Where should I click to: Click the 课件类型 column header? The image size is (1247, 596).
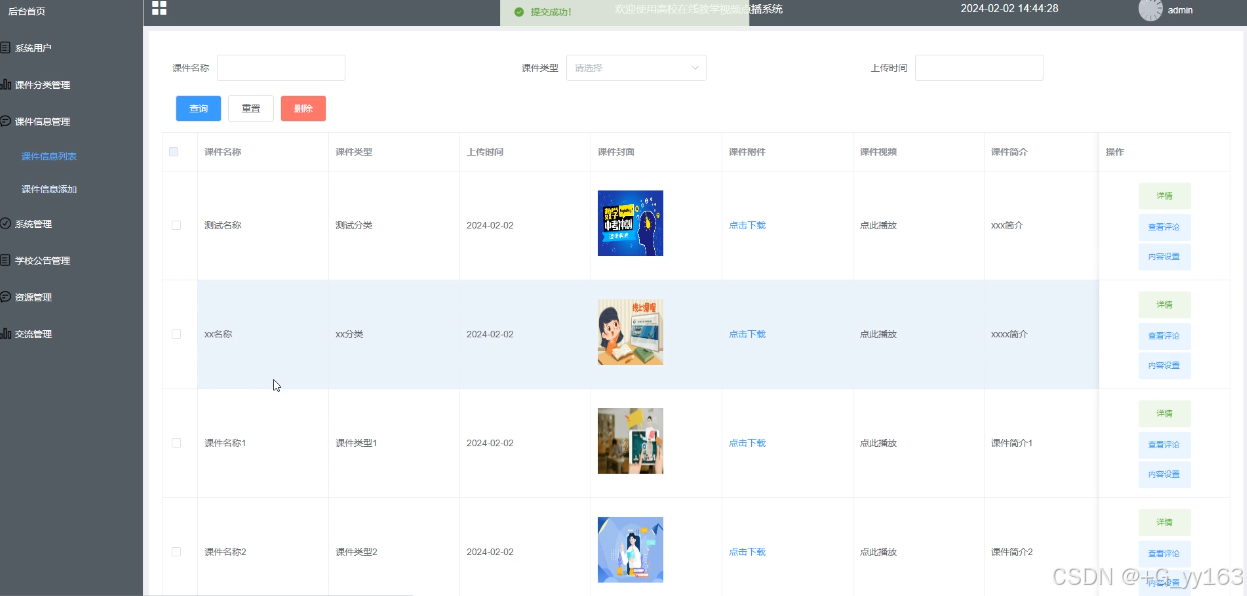click(354, 152)
